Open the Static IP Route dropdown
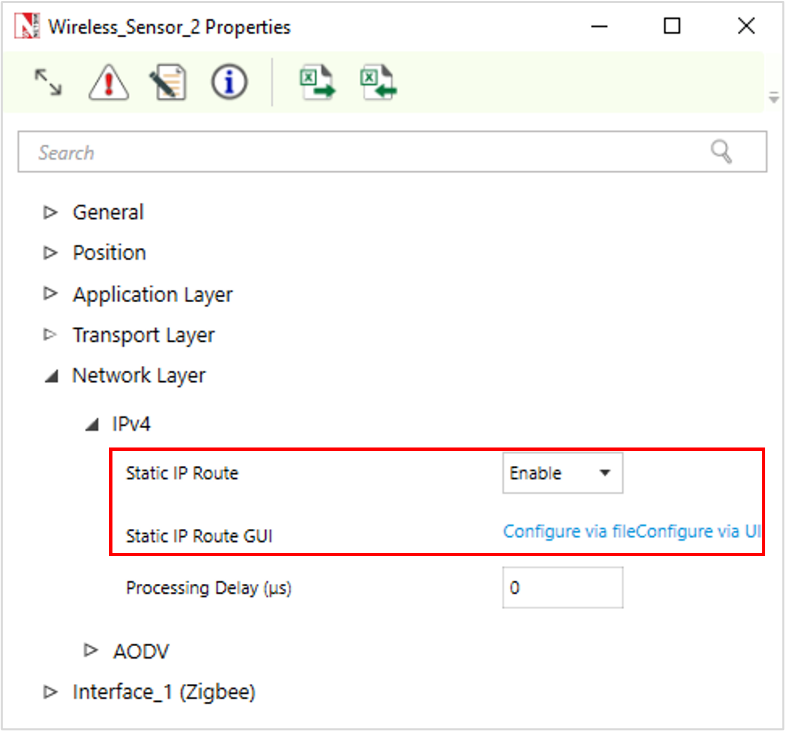 [562, 473]
